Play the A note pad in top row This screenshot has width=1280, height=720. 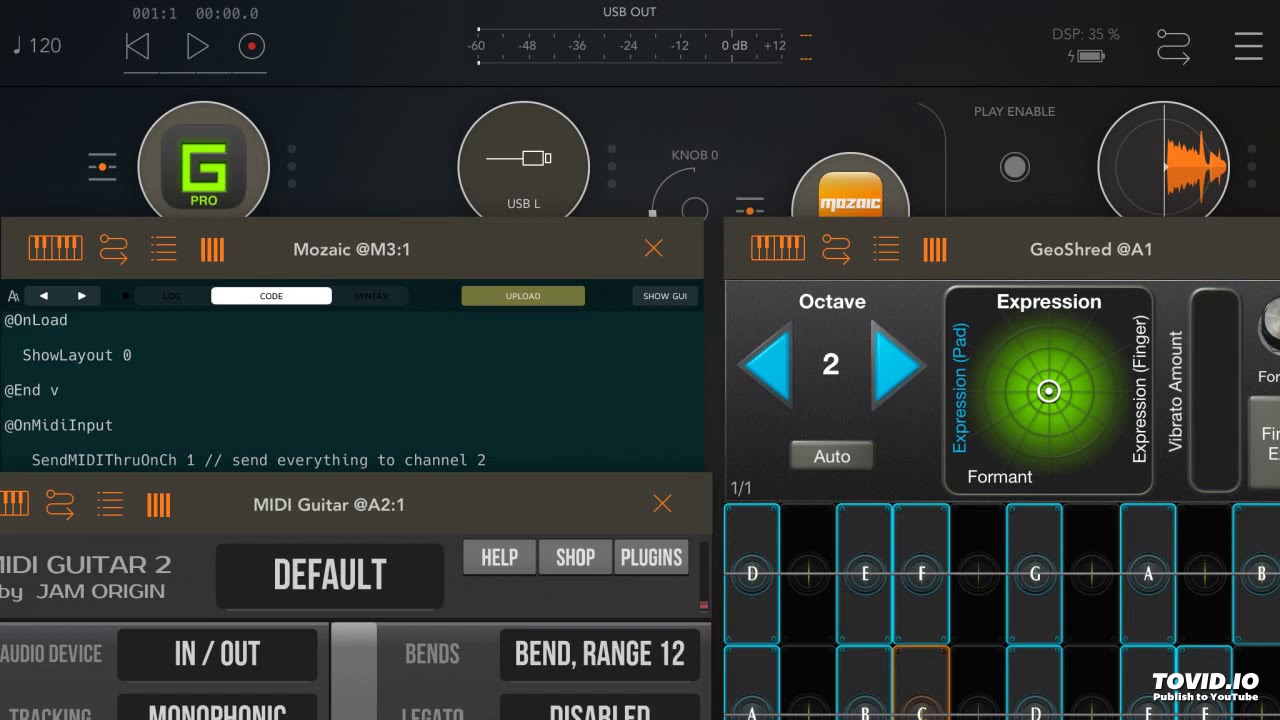click(x=1148, y=572)
